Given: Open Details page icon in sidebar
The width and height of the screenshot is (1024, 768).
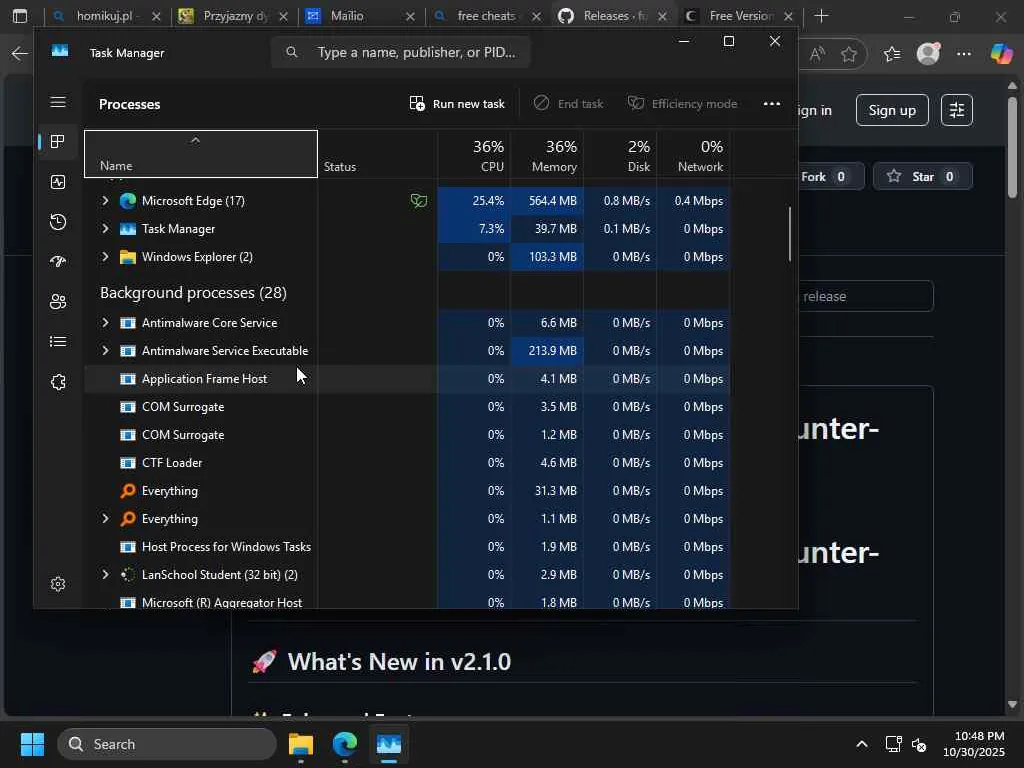Looking at the screenshot, I should pos(57,342).
